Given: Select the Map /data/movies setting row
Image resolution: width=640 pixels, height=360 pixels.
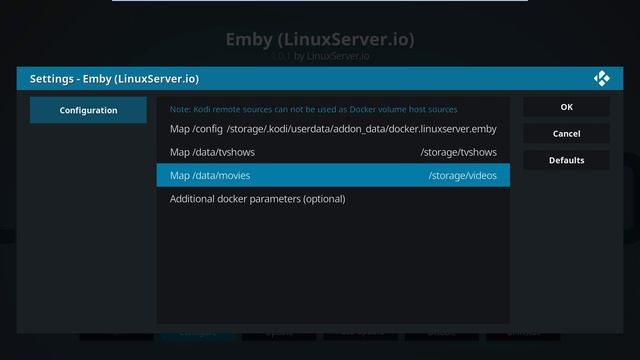Looking at the screenshot, I should tap(333, 175).
